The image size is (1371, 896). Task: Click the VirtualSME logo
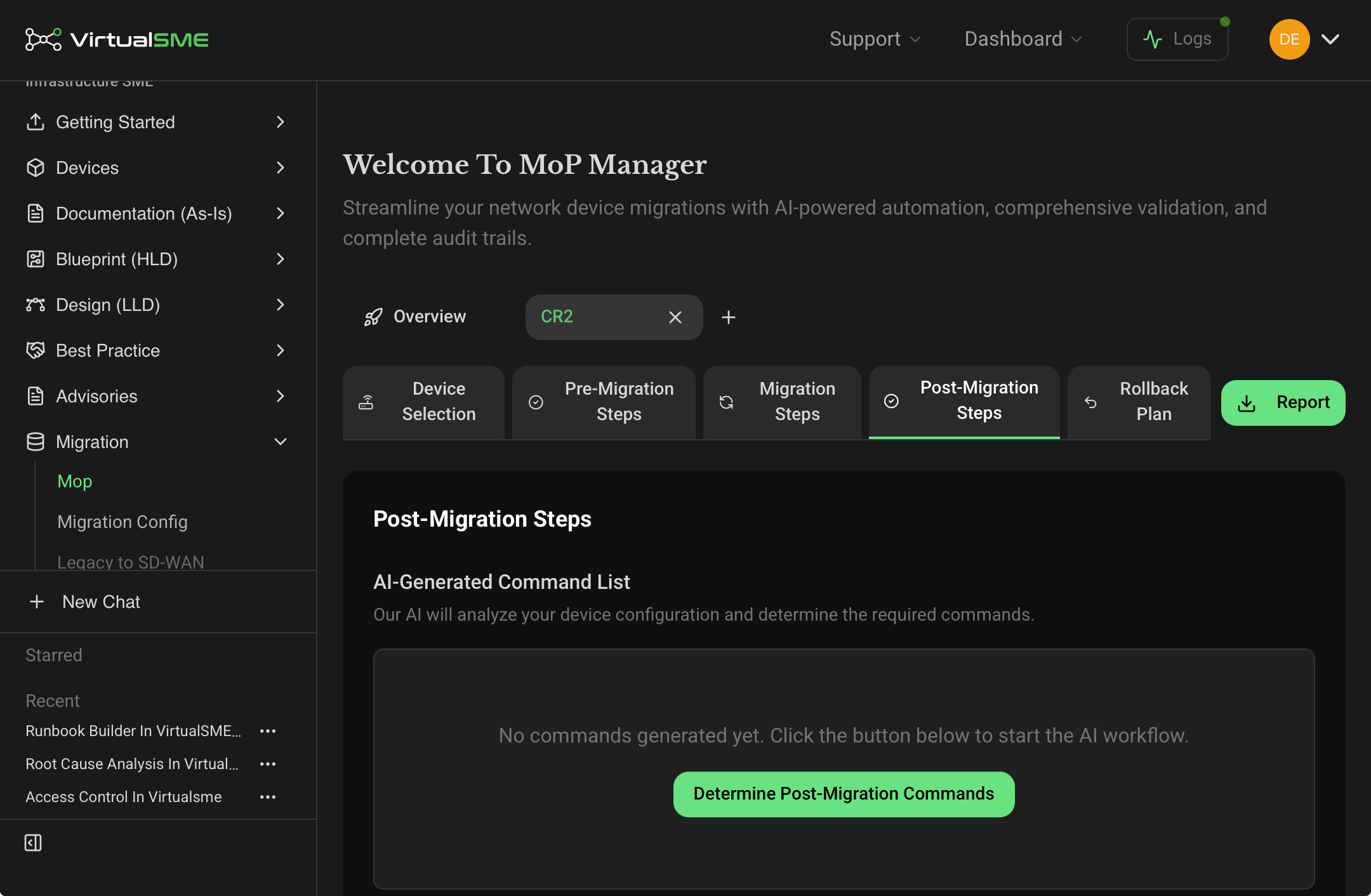tap(117, 39)
